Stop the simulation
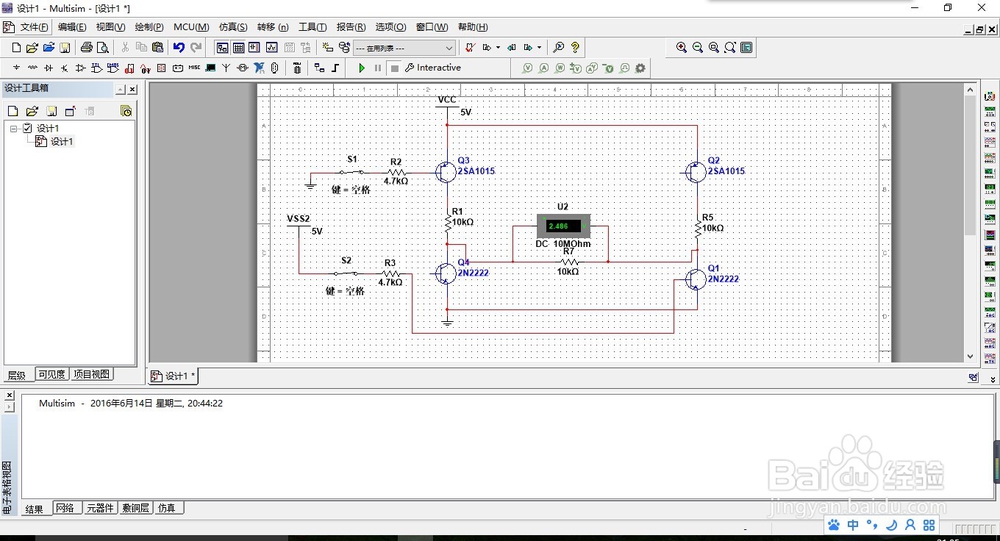Image resolution: width=1000 pixels, height=541 pixels. pyautogui.click(x=395, y=68)
